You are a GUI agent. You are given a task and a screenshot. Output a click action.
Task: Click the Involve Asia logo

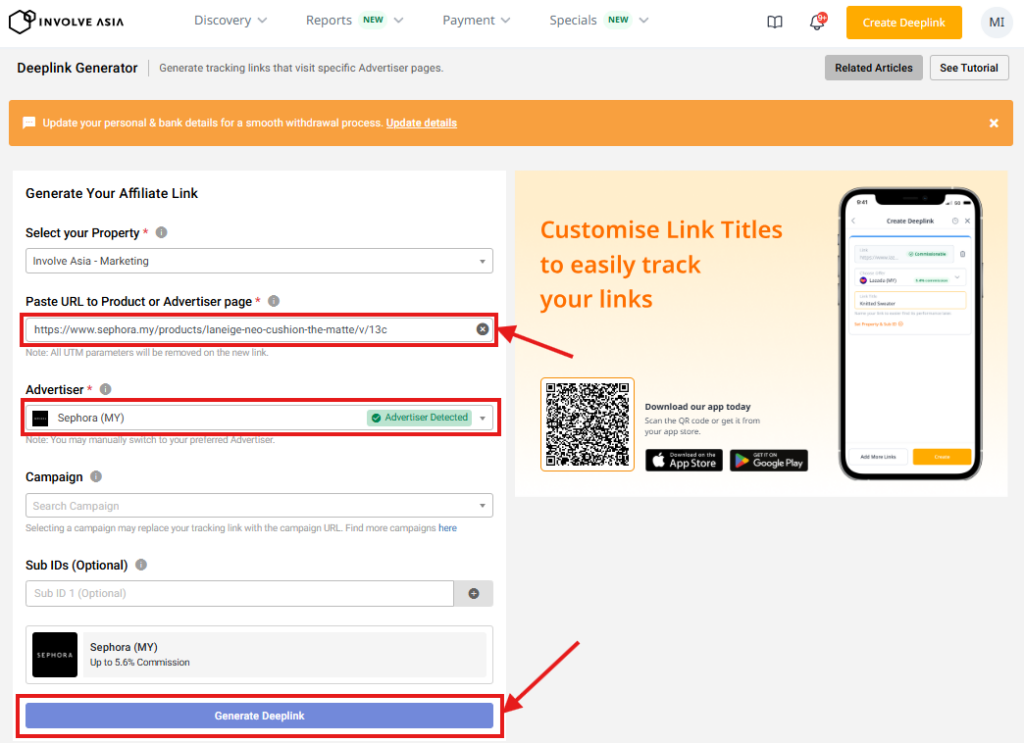[67, 21]
